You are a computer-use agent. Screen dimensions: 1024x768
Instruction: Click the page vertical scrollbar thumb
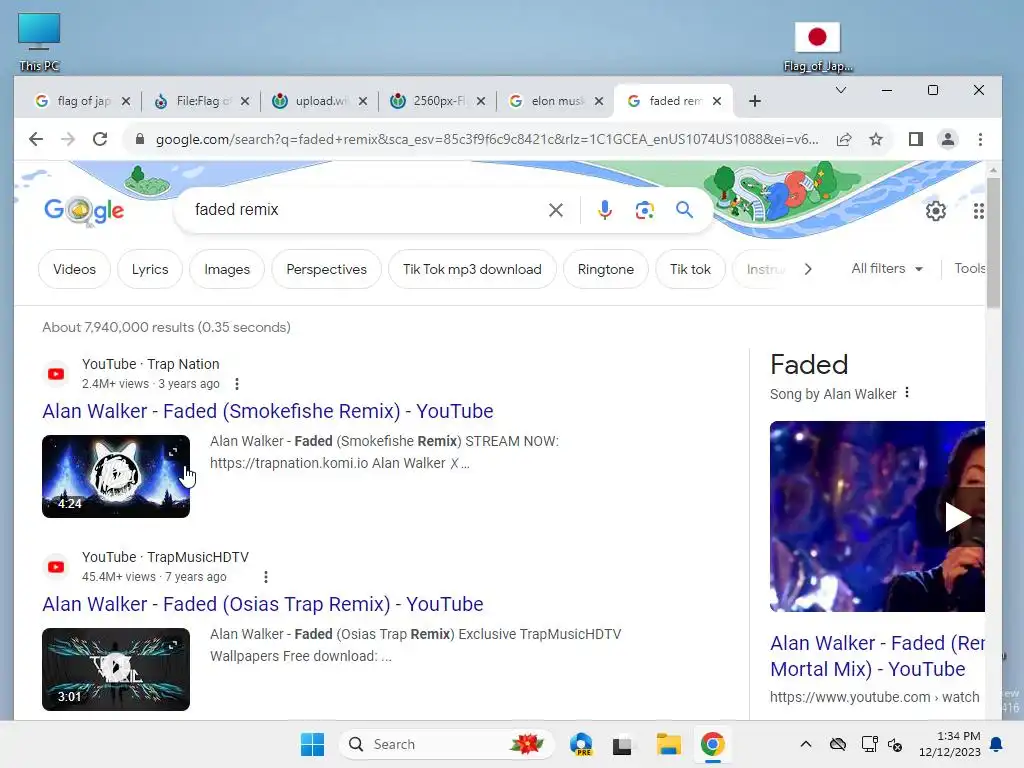(993, 242)
